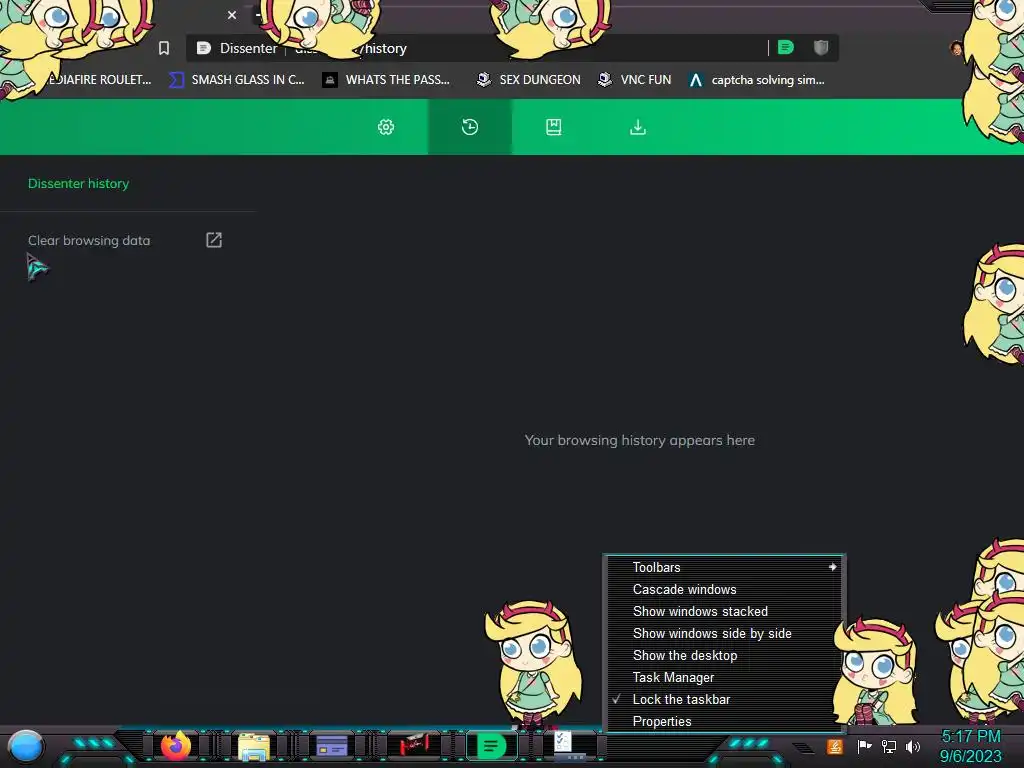Click Clear browsing data

89,240
